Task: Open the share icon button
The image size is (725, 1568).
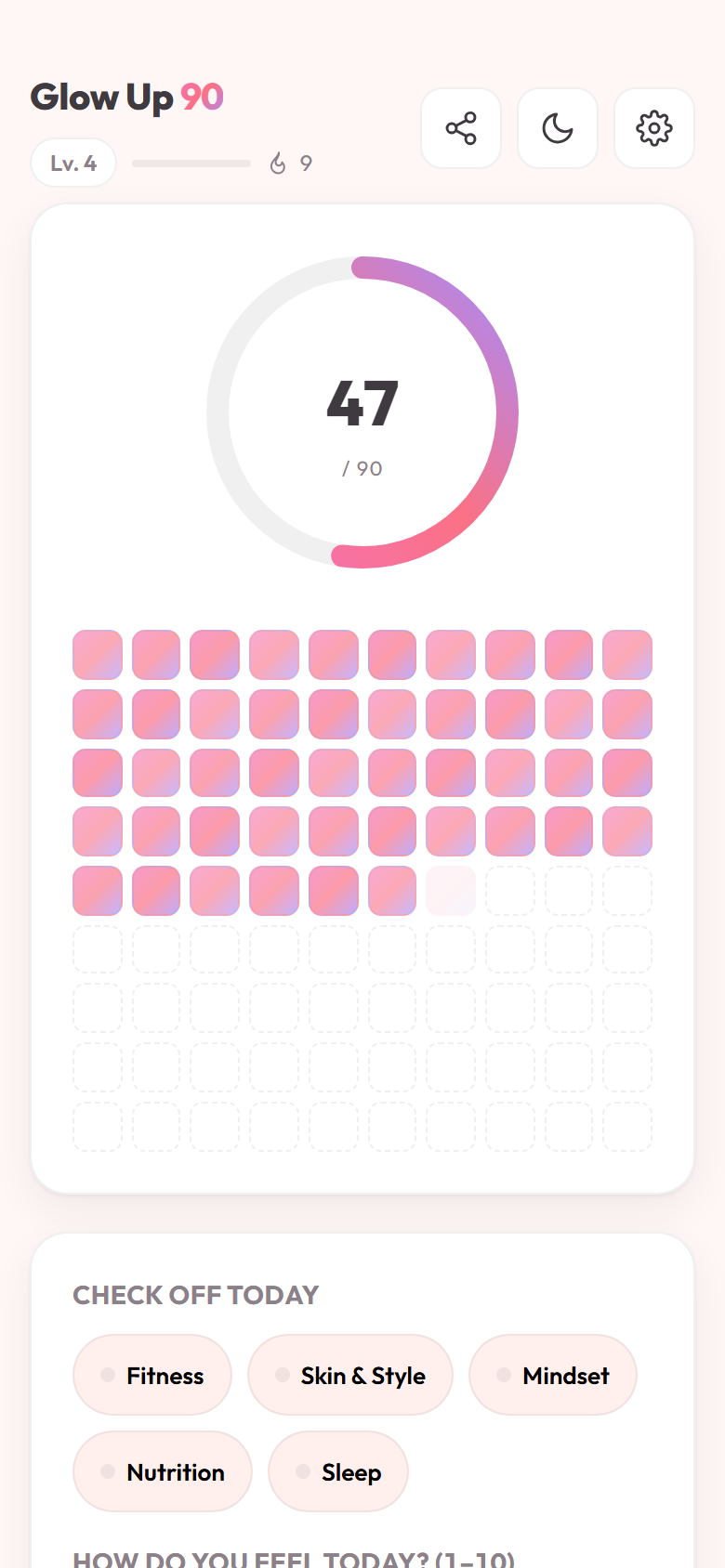Action: (x=461, y=128)
